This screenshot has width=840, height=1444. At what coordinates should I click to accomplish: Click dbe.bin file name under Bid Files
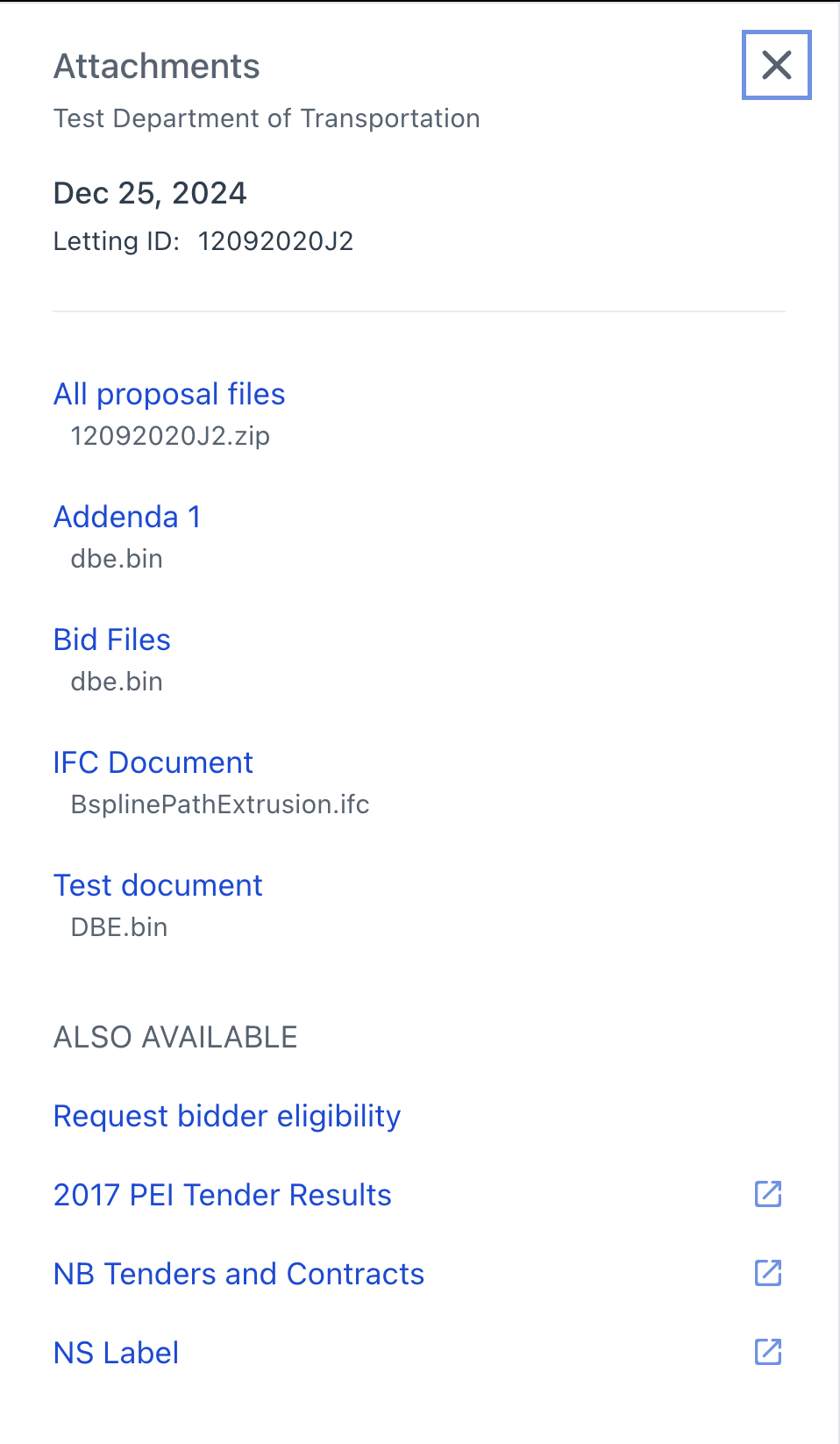coord(117,682)
